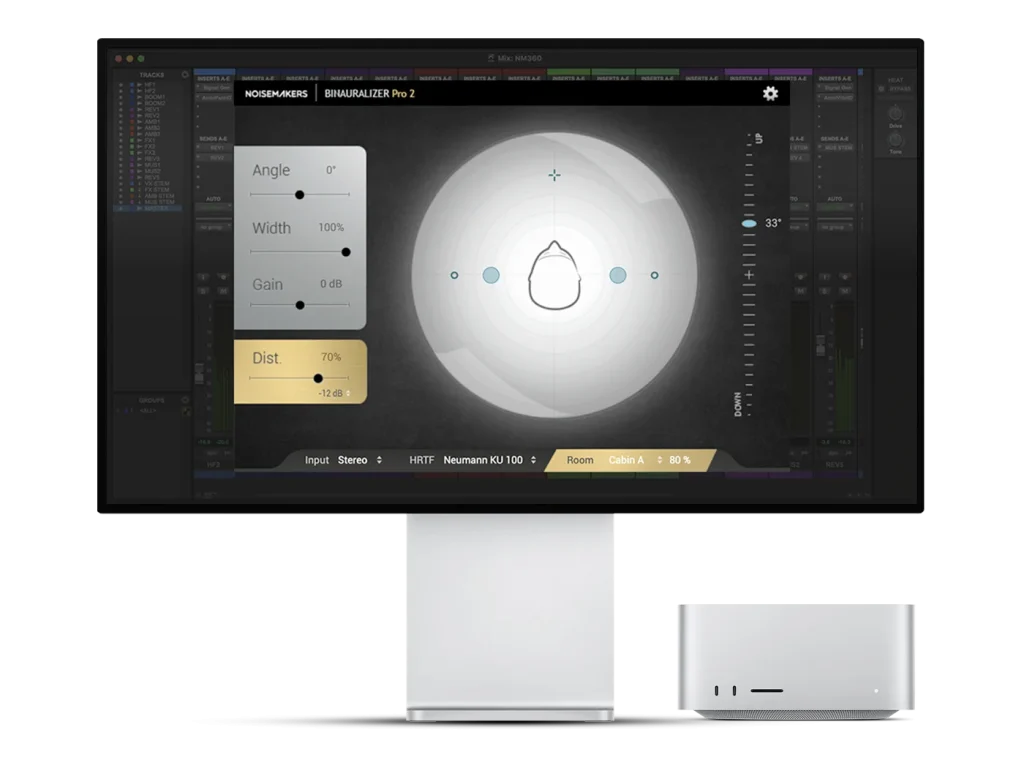The width and height of the screenshot is (1024, 768).
Task: Click the Drive knob on the Heat panel
Action: pyautogui.click(x=896, y=114)
